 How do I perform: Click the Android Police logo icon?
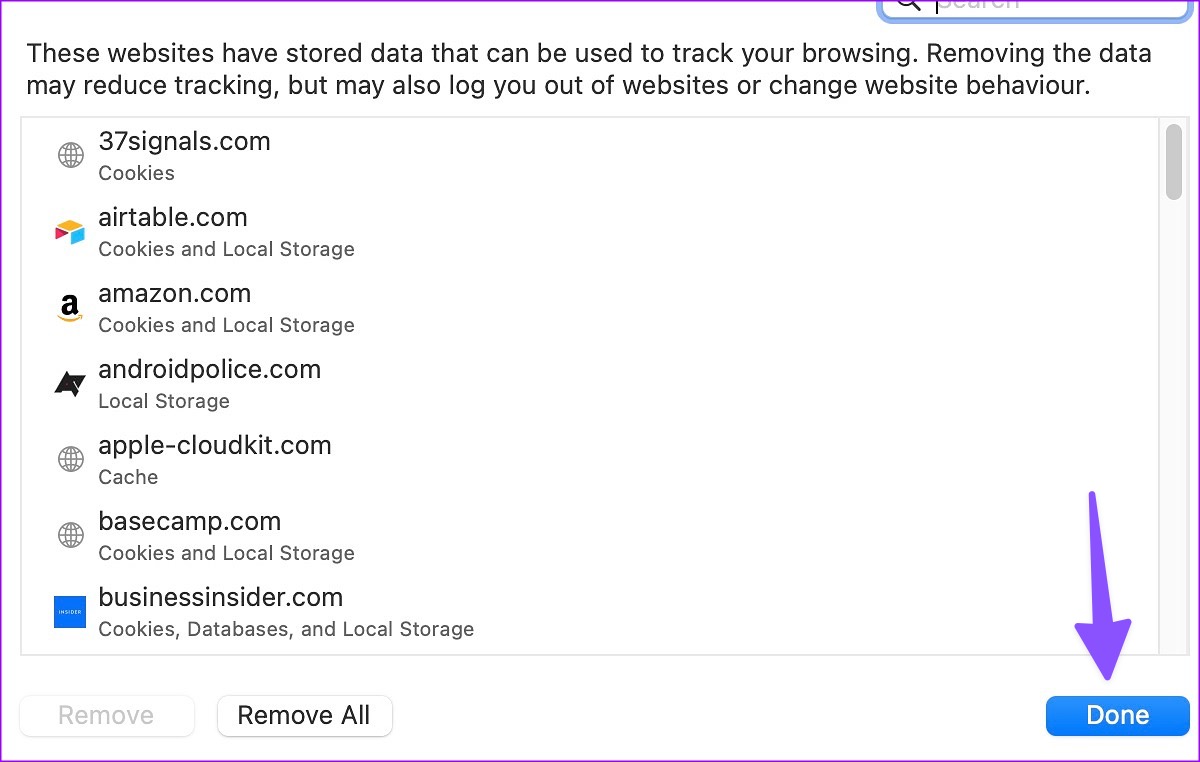click(x=70, y=384)
